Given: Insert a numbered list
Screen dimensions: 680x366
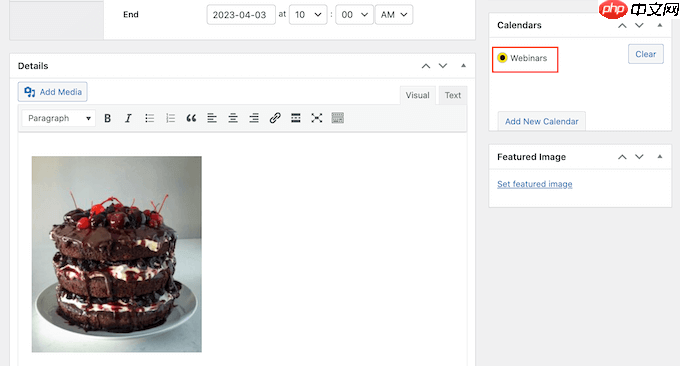Looking at the screenshot, I should pyautogui.click(x=170, y=118).
